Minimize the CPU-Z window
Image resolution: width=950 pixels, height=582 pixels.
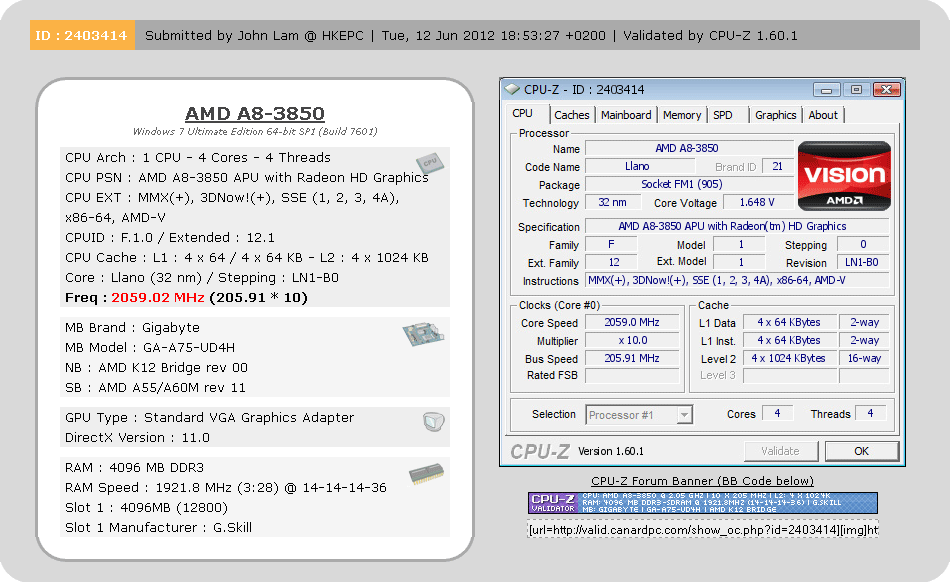coord(826,90)
